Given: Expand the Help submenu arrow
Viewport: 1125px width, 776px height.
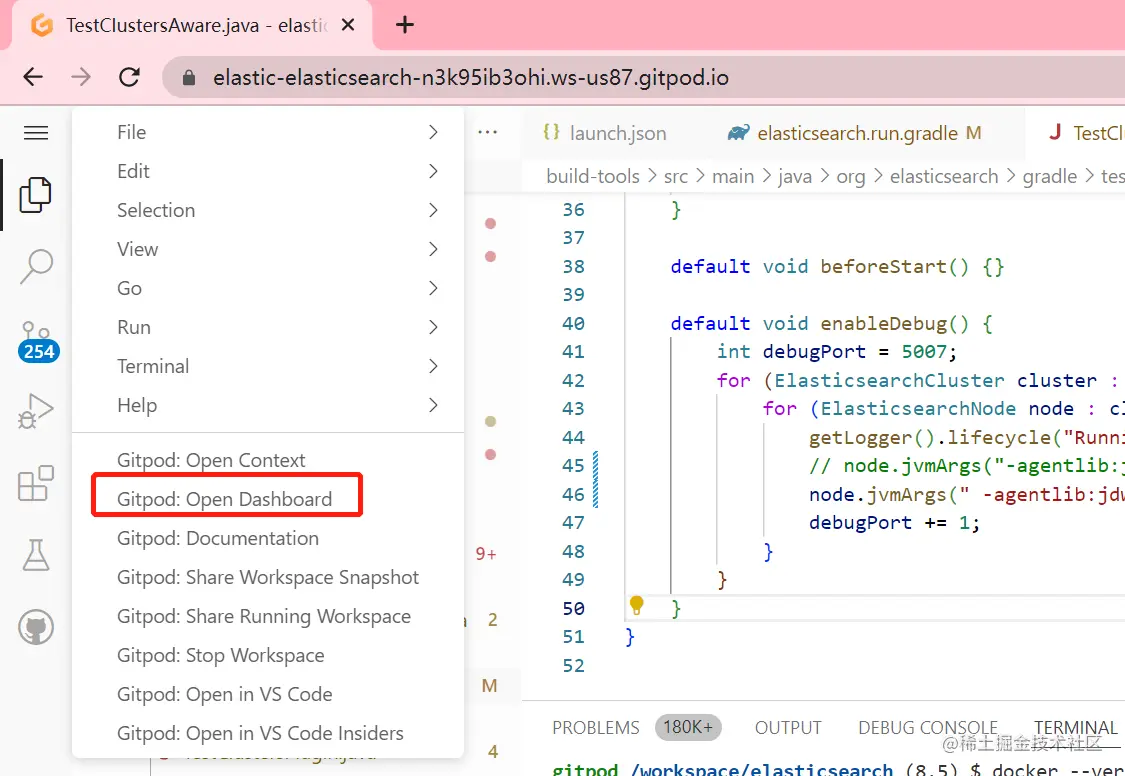Looking at the screenshot, I should pyautogui.click(x=433, y=405).
